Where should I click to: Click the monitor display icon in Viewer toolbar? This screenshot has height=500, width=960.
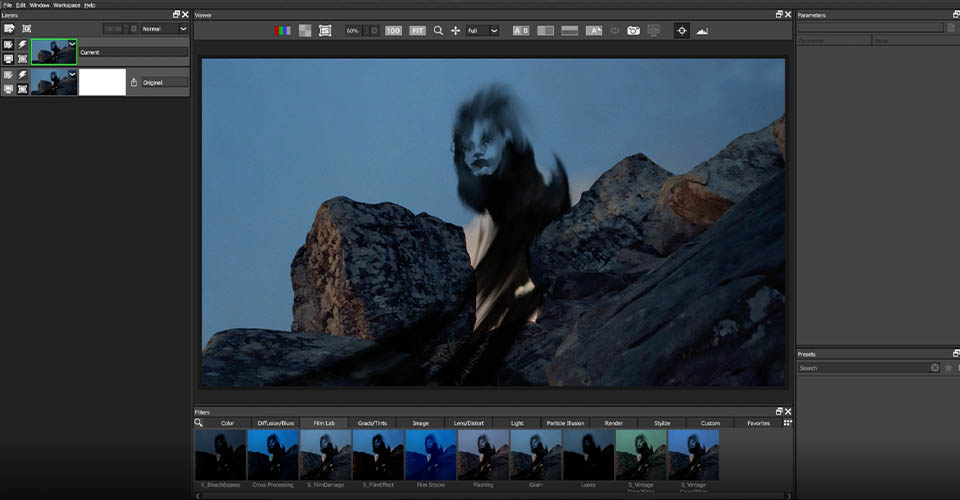[x=654, y=31]
